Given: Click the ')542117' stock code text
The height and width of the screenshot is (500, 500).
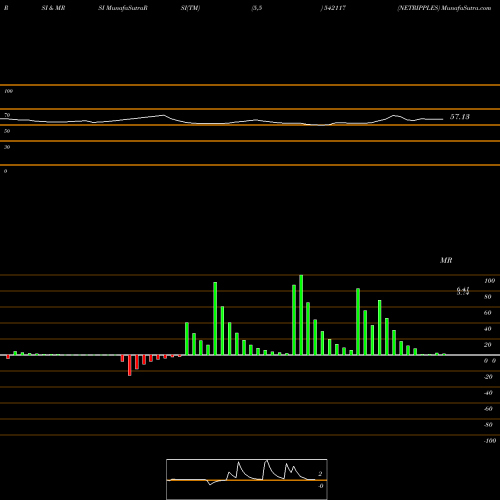Looking at the screenshot, I should pyautogui.click(x=333, y=8).
